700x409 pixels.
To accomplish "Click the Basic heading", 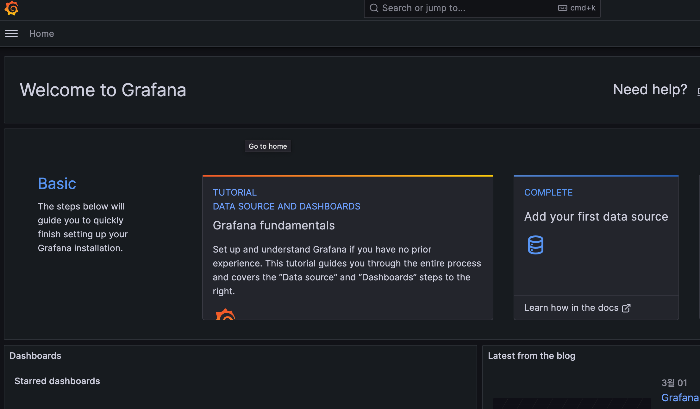I will tap(57, 184).
